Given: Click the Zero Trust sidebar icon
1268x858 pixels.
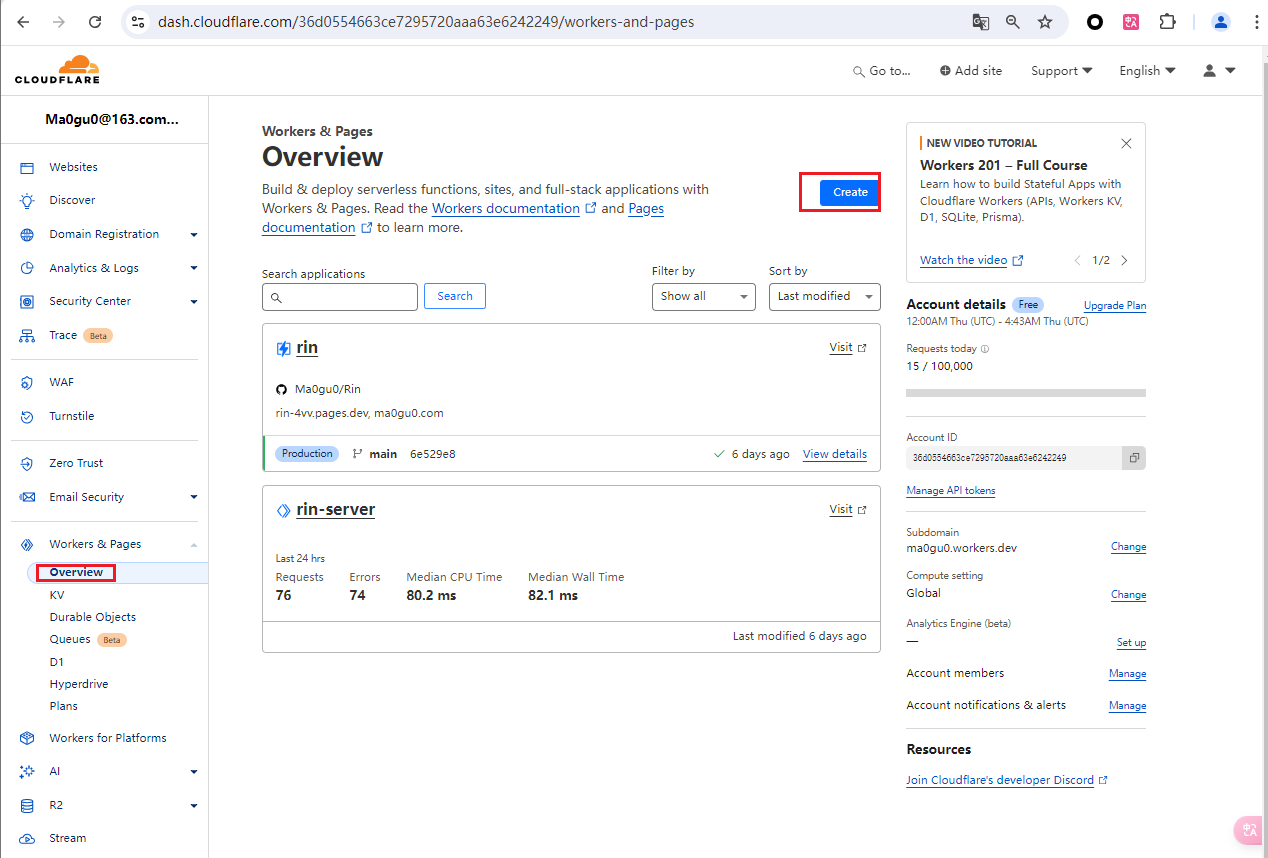Looking at the screenshot, I should [x=28, y=464].
